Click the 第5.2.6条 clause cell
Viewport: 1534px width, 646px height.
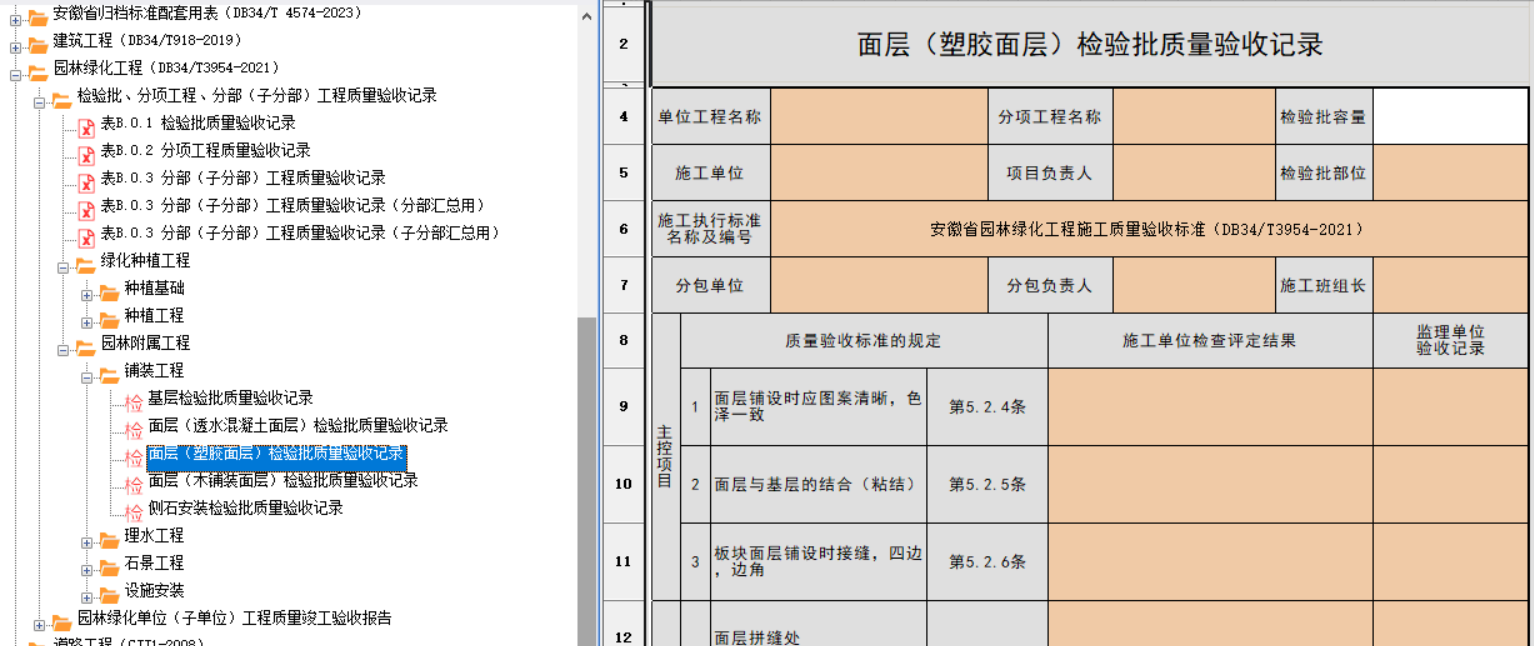pyautogui.click(x=987, y=562)
